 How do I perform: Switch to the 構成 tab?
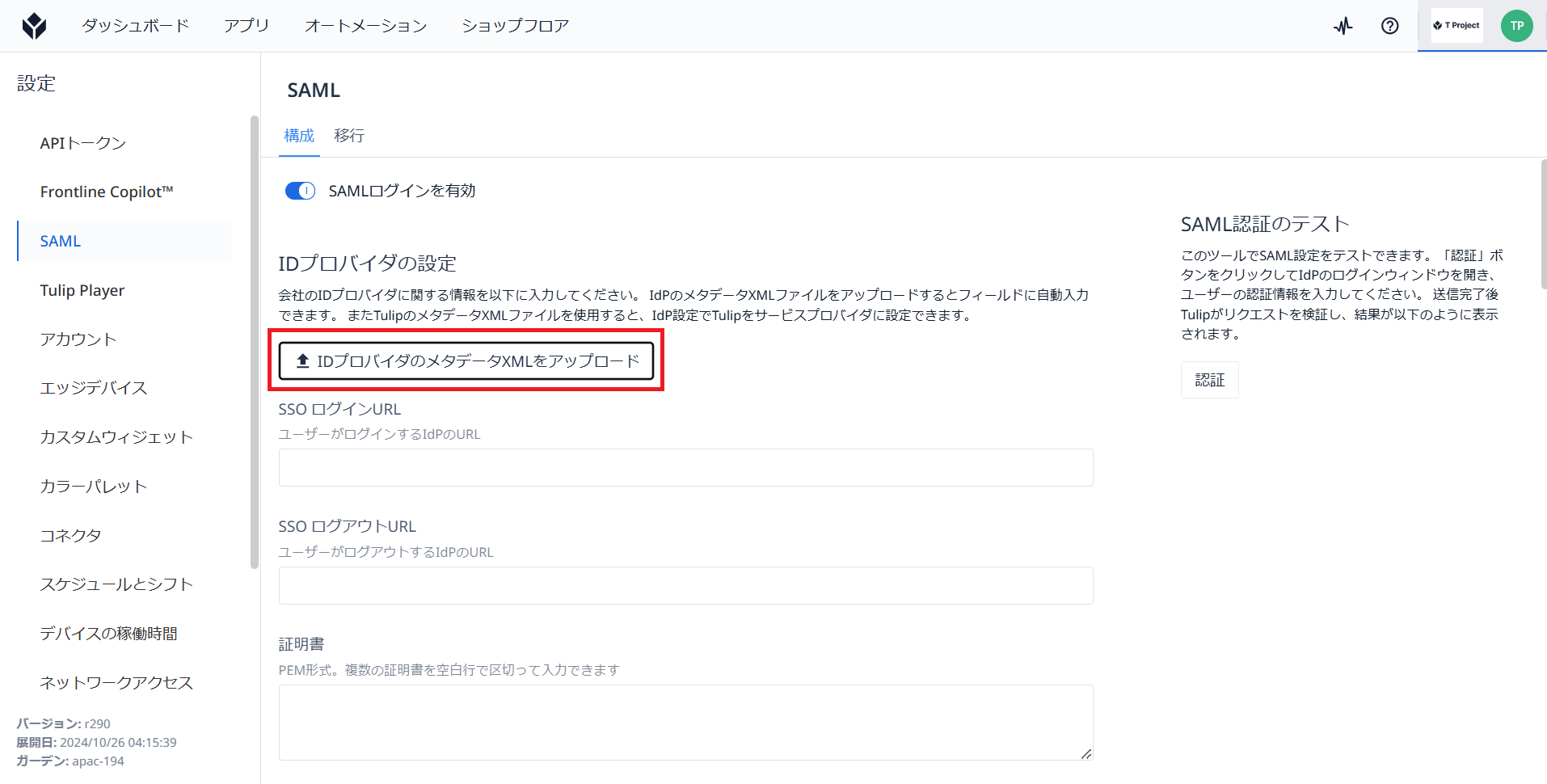[x=299, y=136]
